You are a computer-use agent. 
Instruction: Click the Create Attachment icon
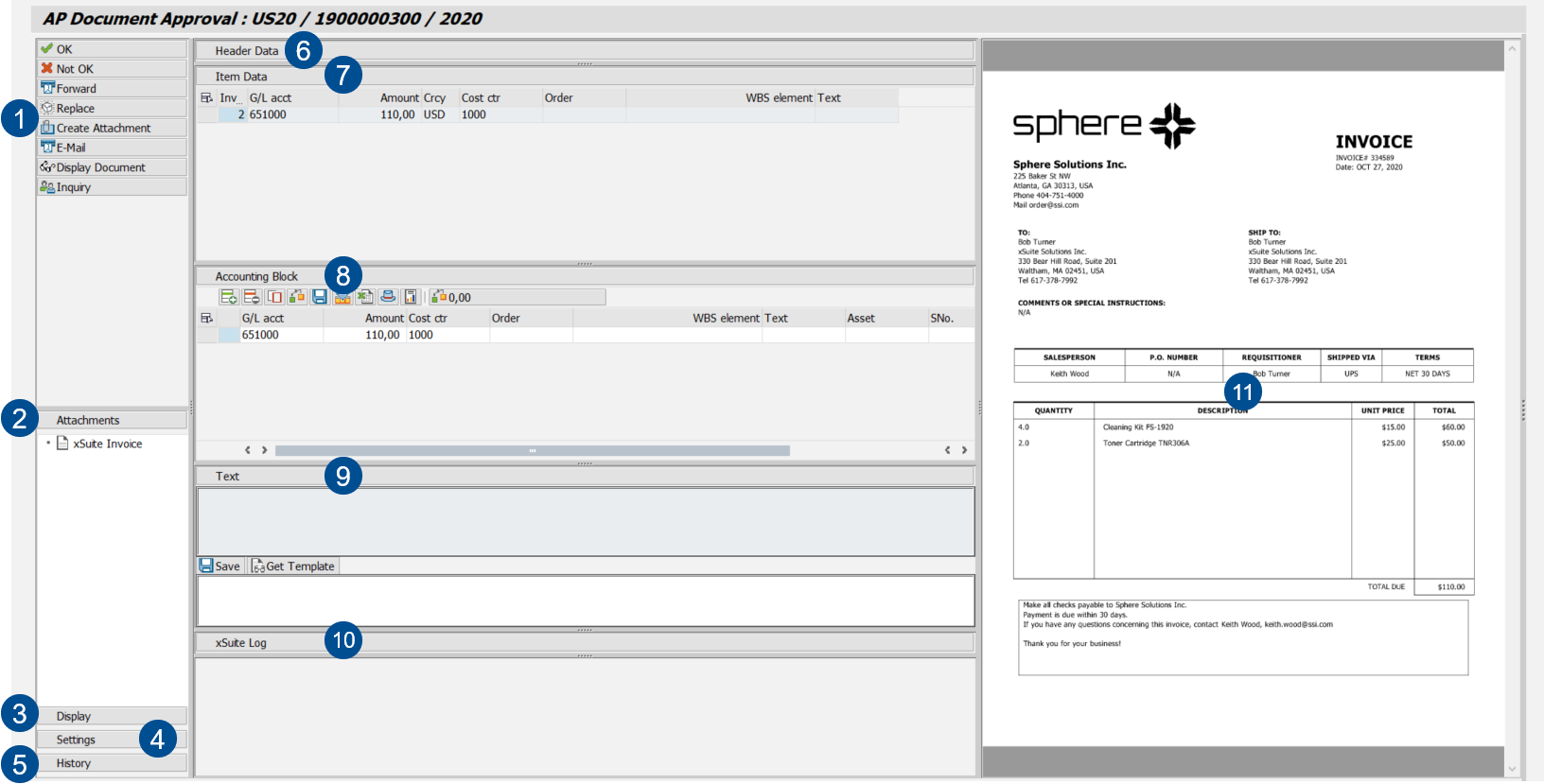(x=47, y=128)
